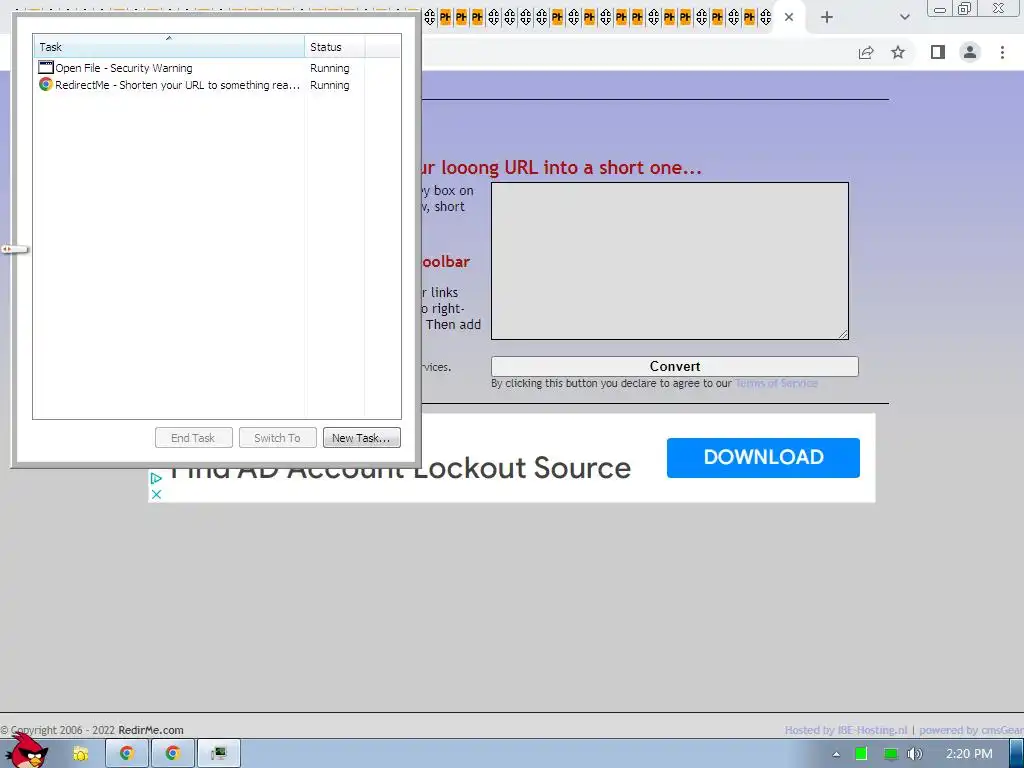Switch to the second Chrome taskbar button
This screenshot has width=1024, height=768.
172,754
